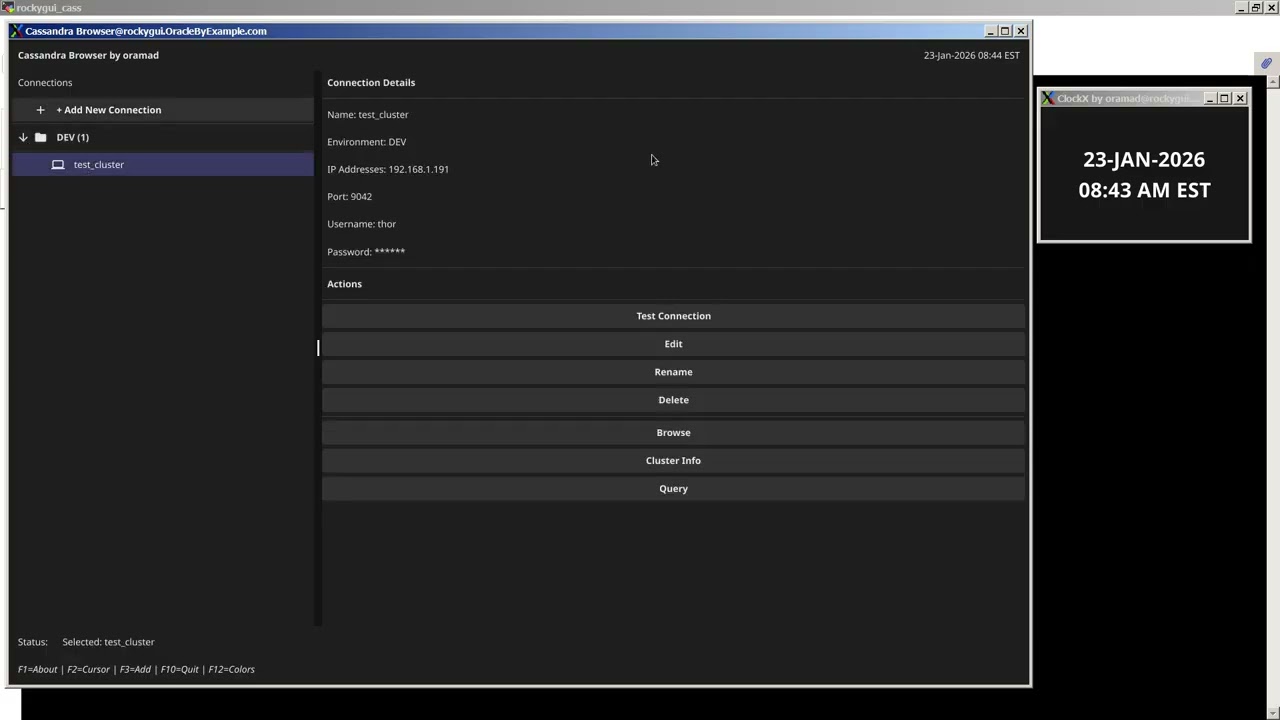Click the ClockX time 08:43 AM EST
The image size is (1280, 720).
[x=1144, y=190]
